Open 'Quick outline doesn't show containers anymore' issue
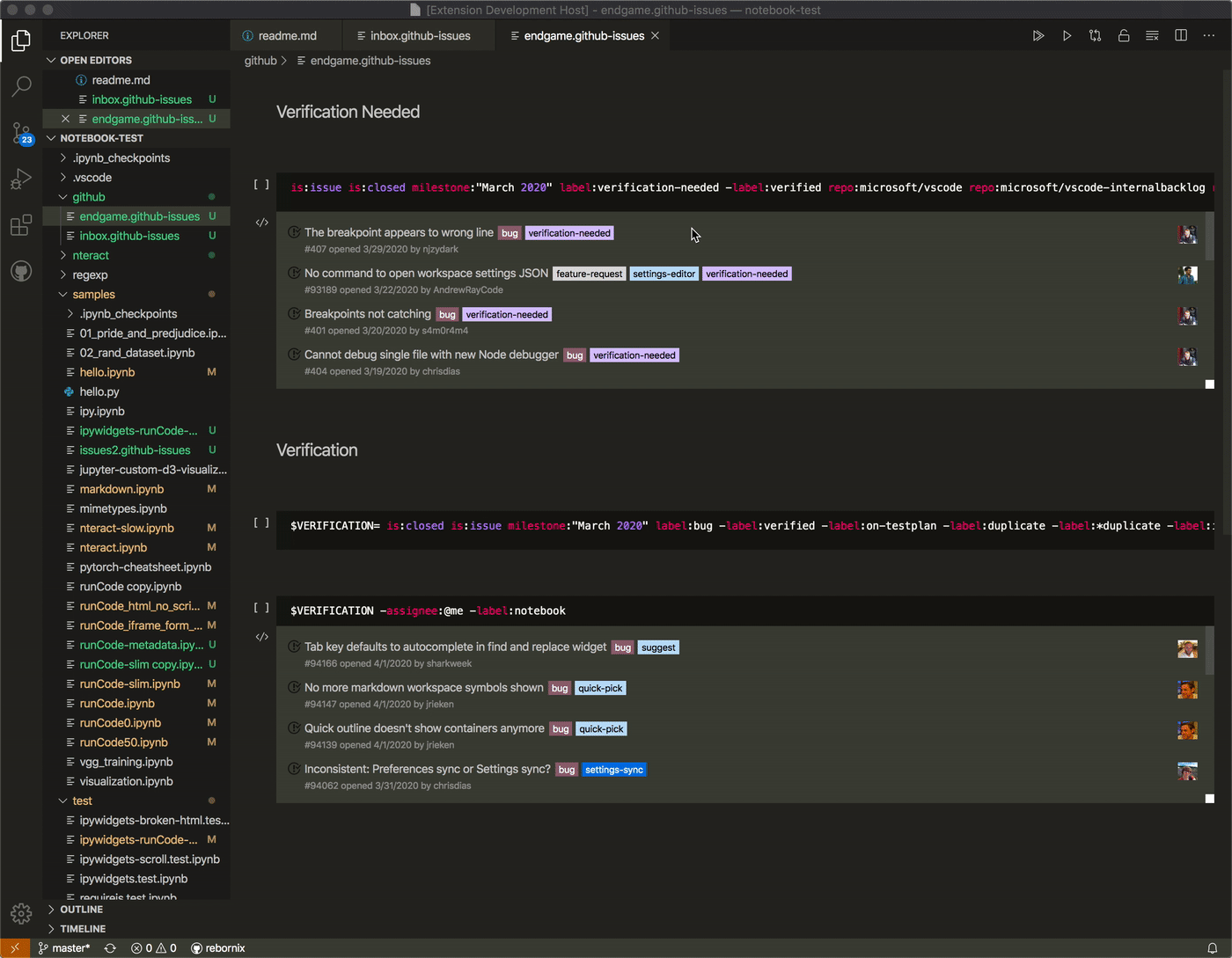This screenshot has width=1232, height=958. click(x=424, y=728)
